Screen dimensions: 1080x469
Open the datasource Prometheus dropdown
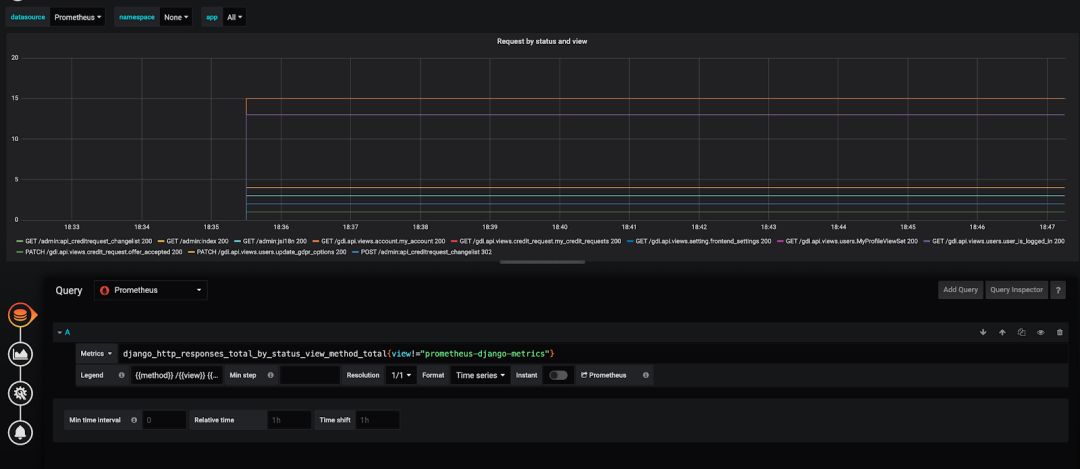pos(78,17)
